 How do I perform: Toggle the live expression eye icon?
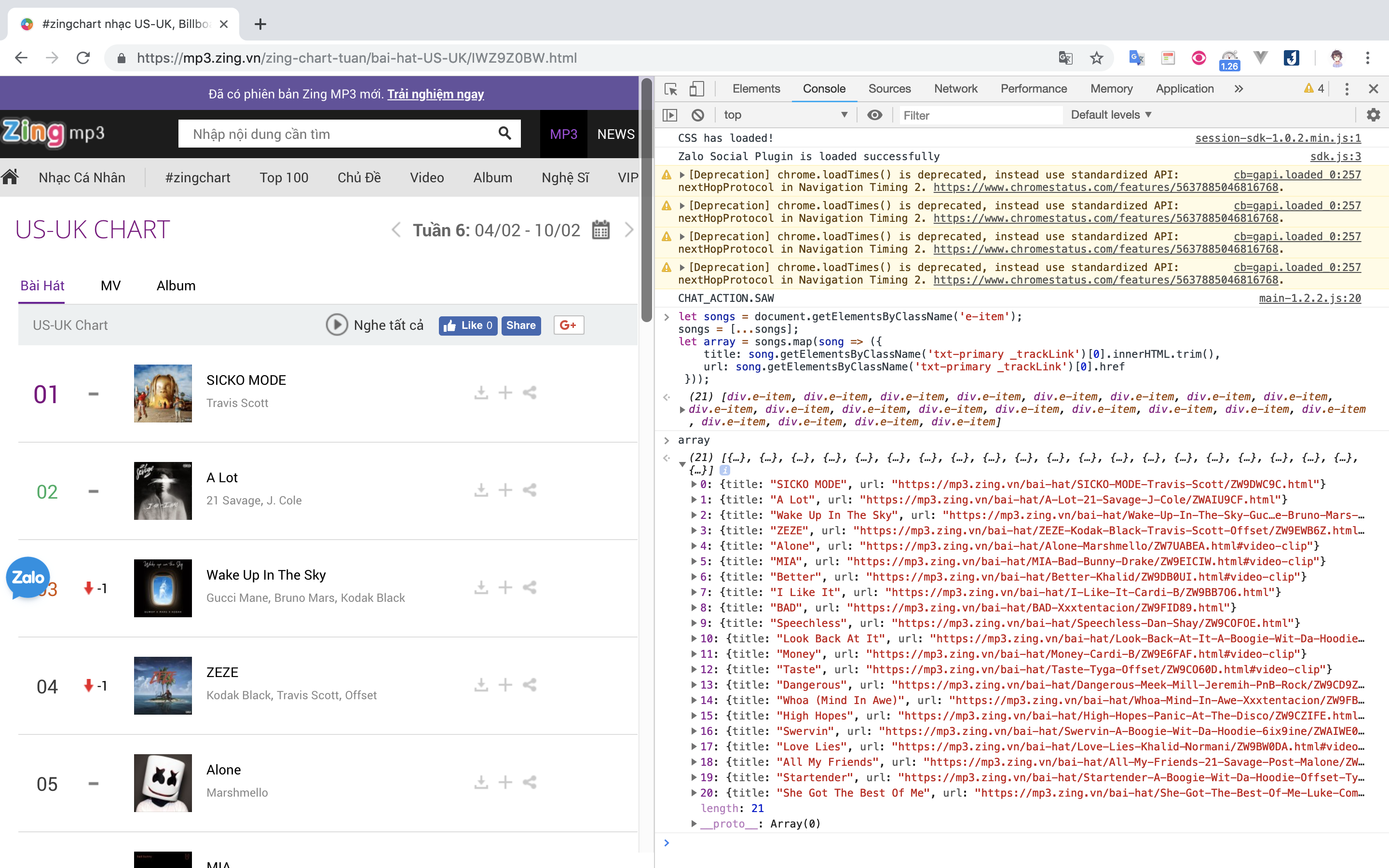[874, 115]
